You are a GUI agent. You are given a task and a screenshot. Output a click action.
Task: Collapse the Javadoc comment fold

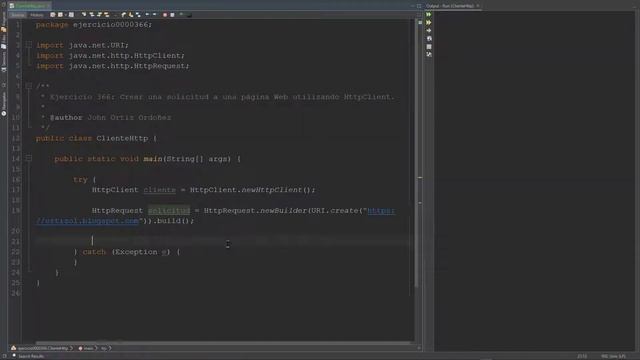click(29, 86)
